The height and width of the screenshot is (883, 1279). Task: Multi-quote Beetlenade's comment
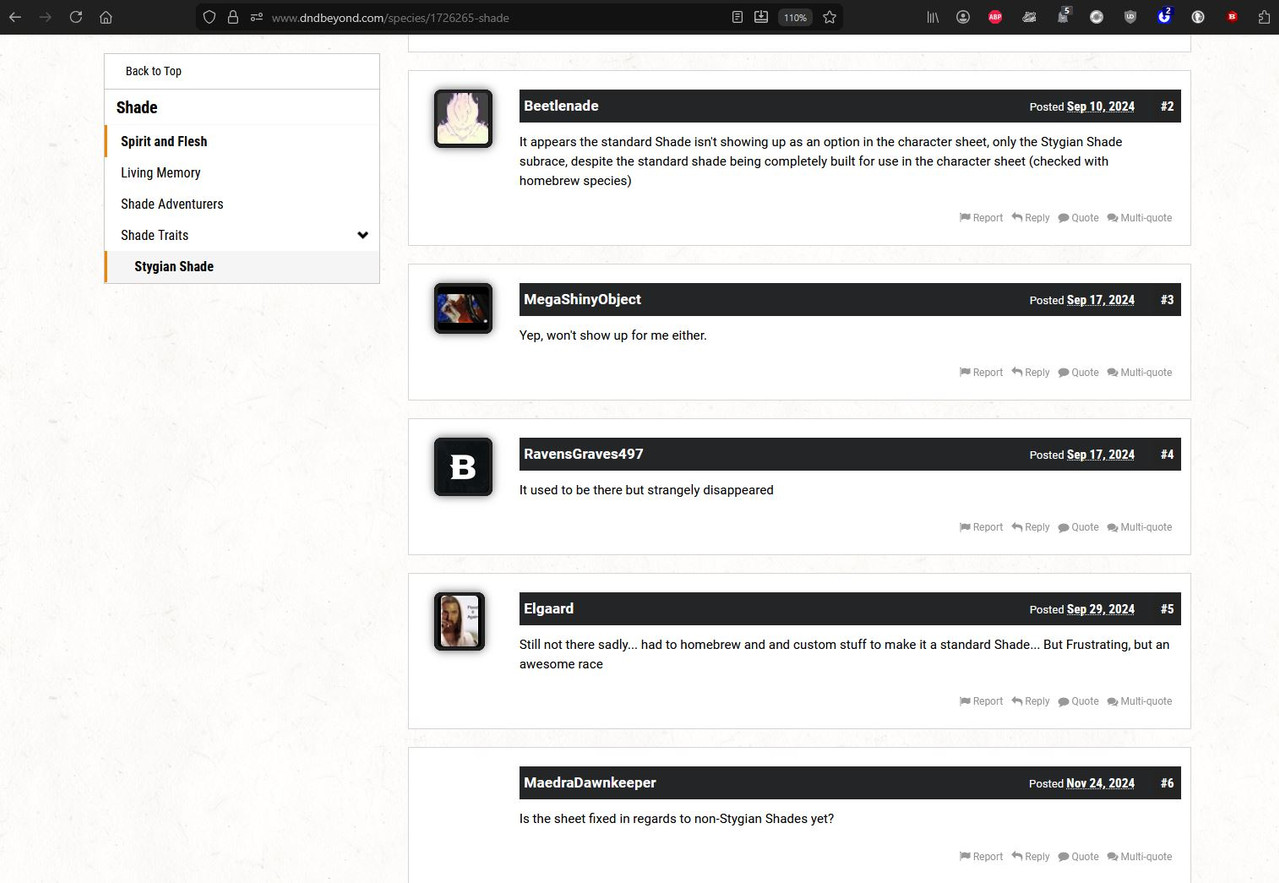coord(1139,218)
